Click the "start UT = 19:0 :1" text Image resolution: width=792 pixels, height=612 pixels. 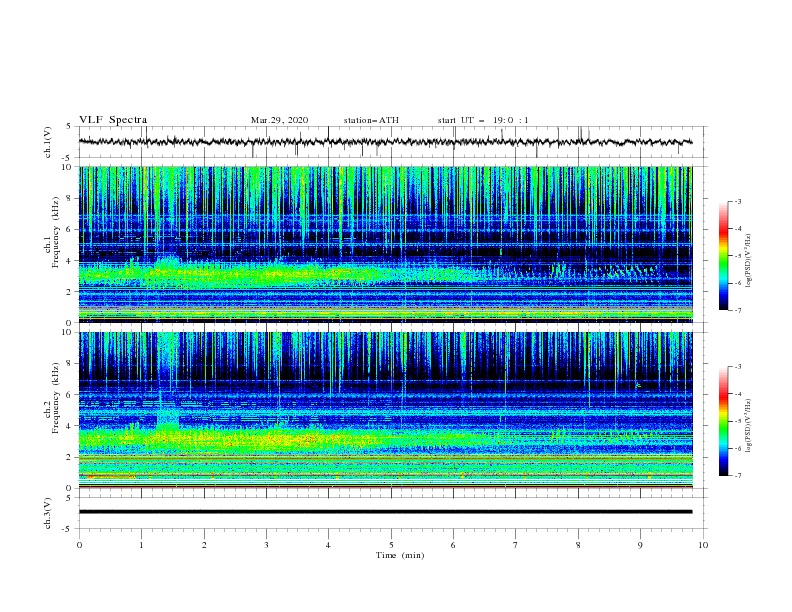(x=483, y=120)
